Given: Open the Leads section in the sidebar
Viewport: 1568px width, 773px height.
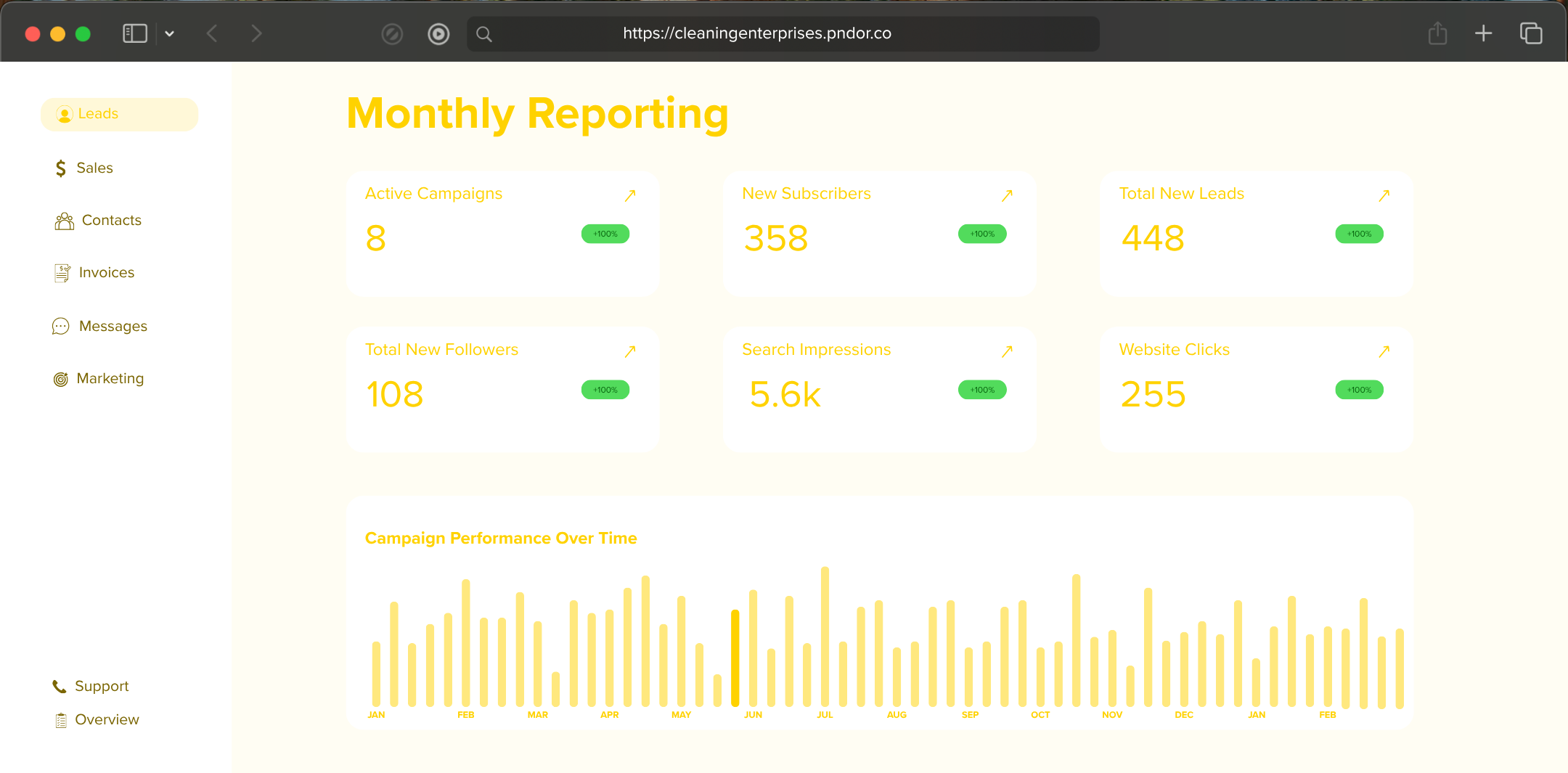Looking at the screenshot, I should 119,114.
